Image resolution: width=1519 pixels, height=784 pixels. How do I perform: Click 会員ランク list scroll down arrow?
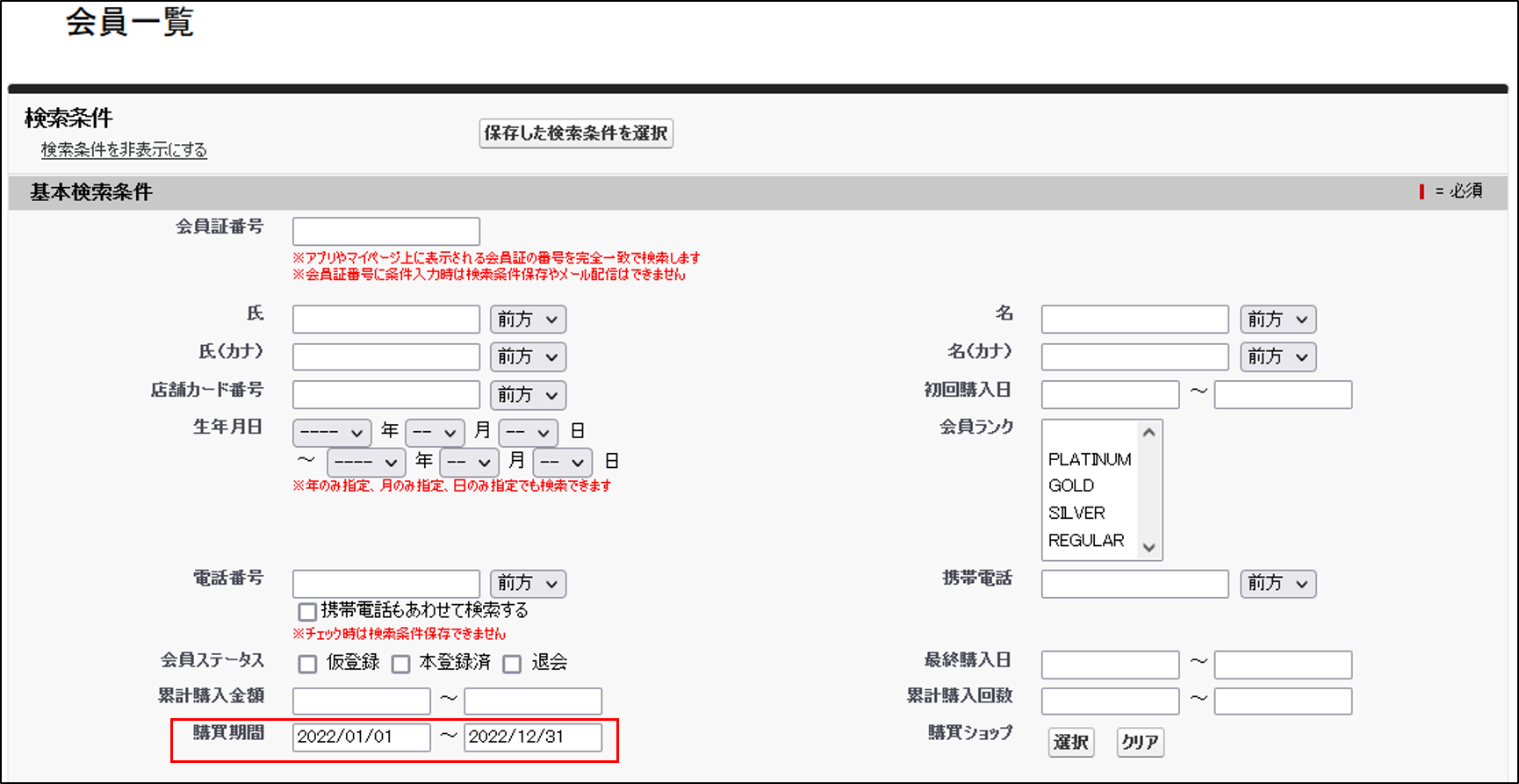point(1148,547)
